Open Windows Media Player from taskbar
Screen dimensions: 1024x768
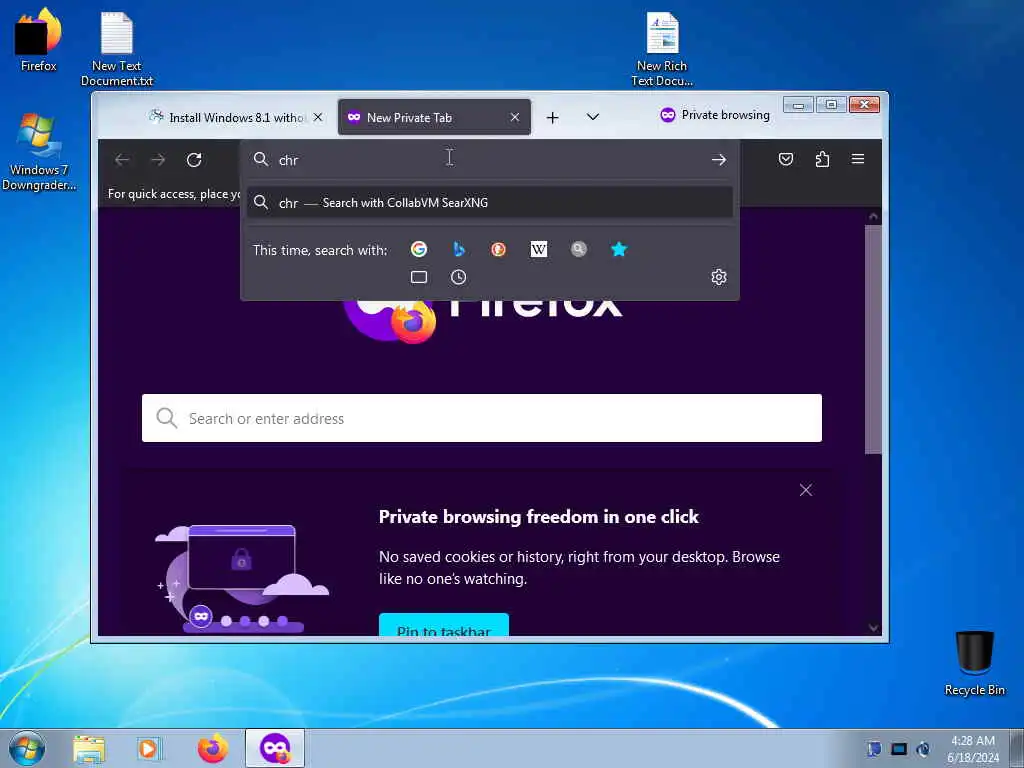pyautogui.click(x=150, y=749)
